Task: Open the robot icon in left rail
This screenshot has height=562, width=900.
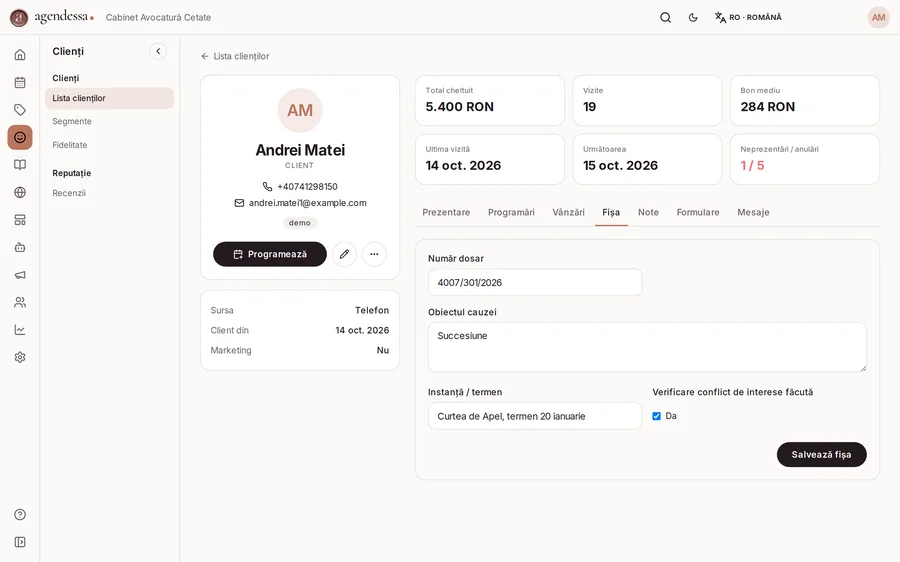Action: tap(20, 247)
